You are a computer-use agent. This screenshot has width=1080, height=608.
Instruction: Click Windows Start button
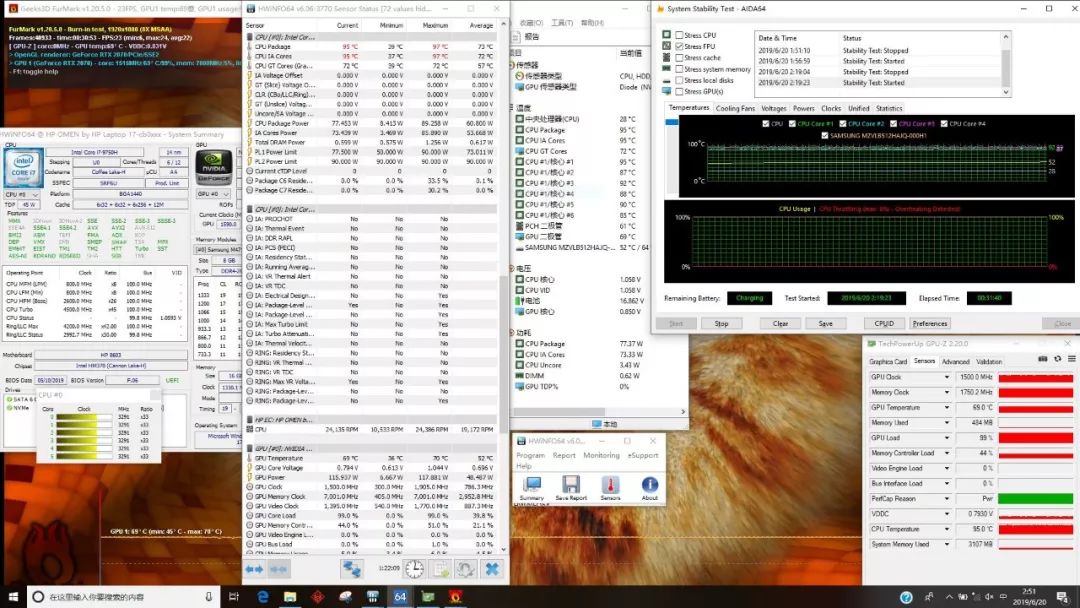(x=13, y=596)
